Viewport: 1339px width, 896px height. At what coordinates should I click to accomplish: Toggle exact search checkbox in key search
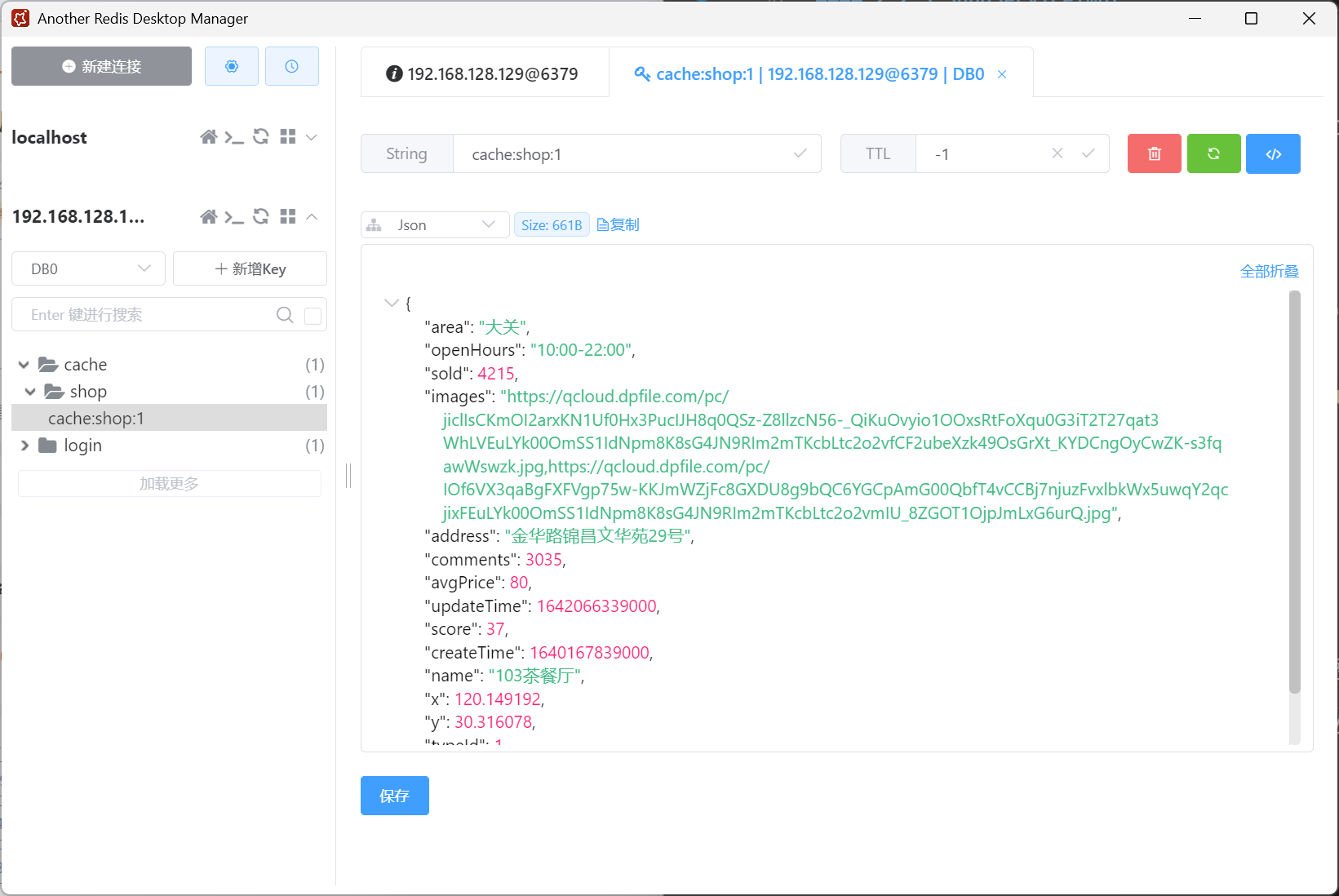pyautogui.click(x=313, y=316)
